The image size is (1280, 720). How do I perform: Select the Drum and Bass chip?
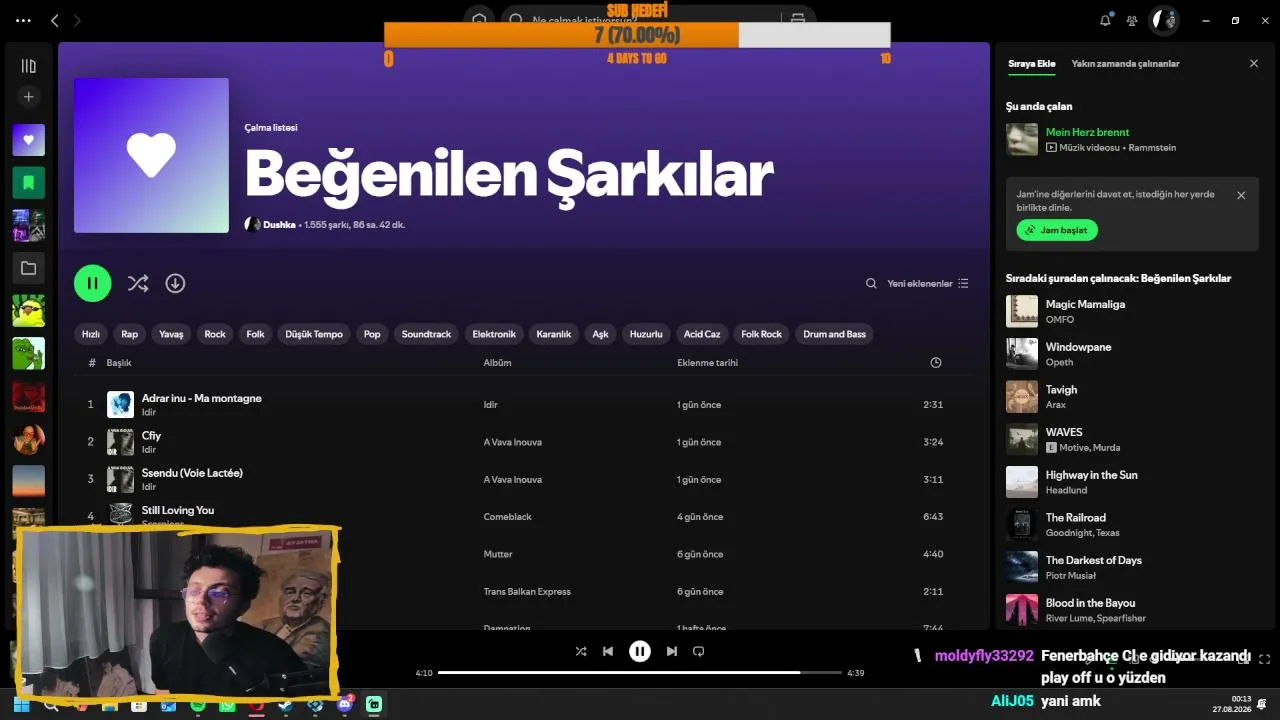point(834,334)
